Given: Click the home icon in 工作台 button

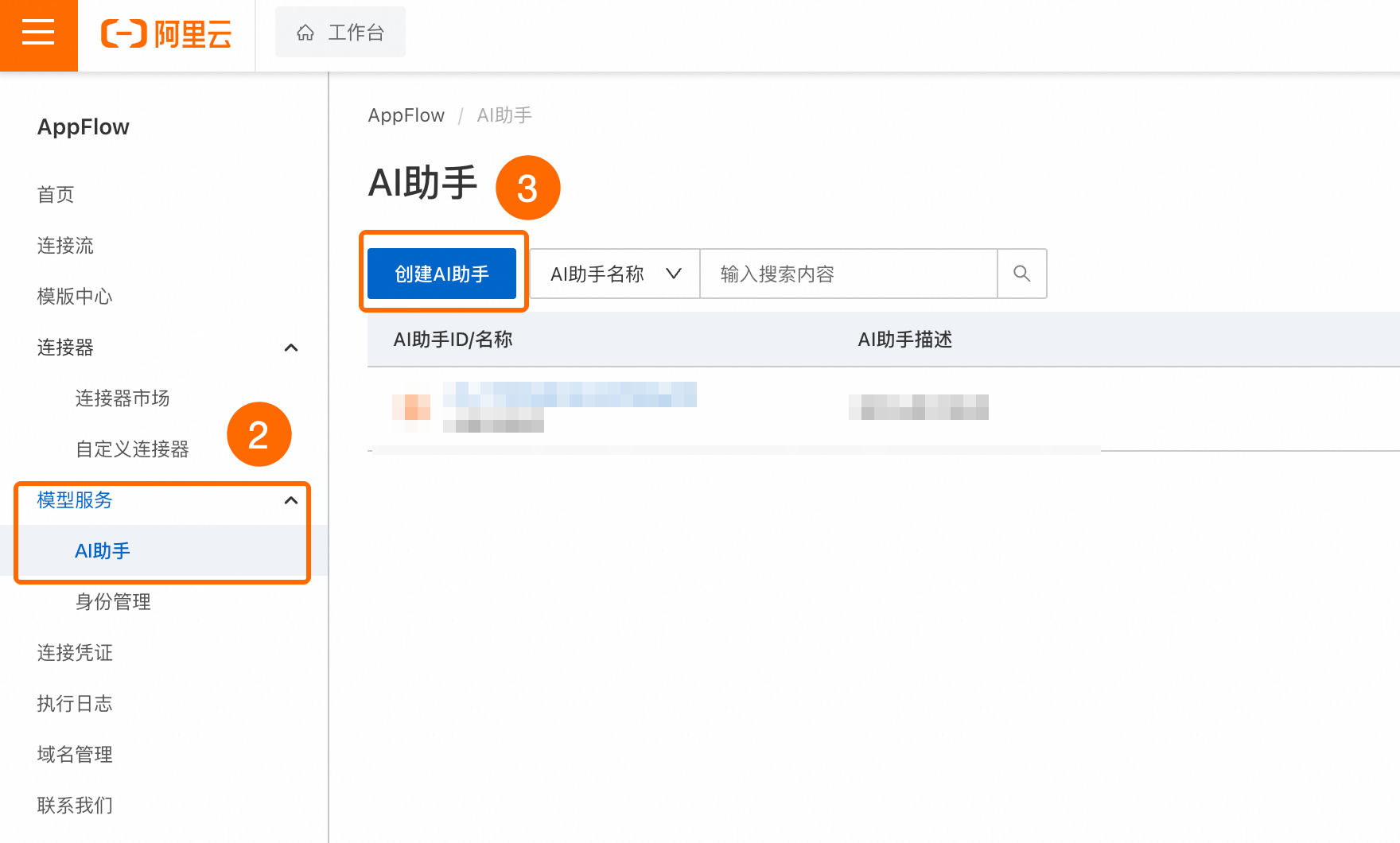Looking at the screenshot, I should click(305, 33).
